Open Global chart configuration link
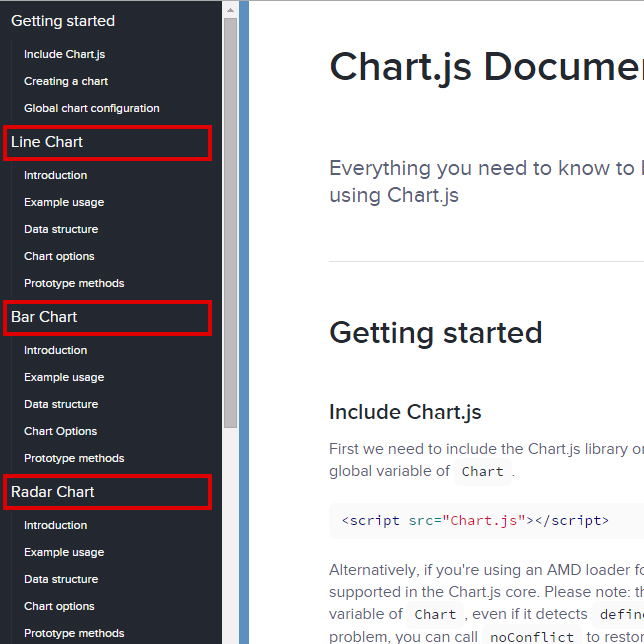The height and width of the screenshot is (644, 644). pos(92,108)
